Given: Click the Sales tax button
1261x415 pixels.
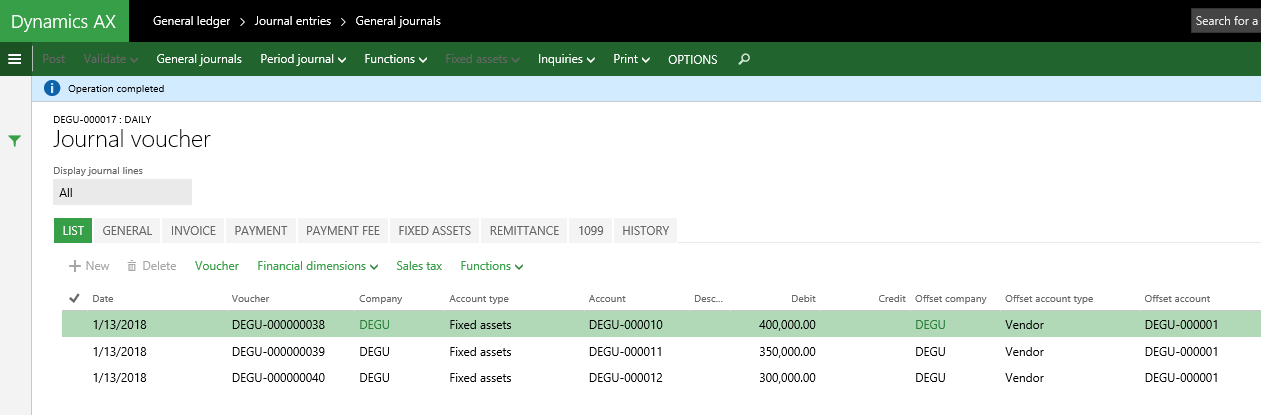Looking at the screenshot, I should pos(419,266).
